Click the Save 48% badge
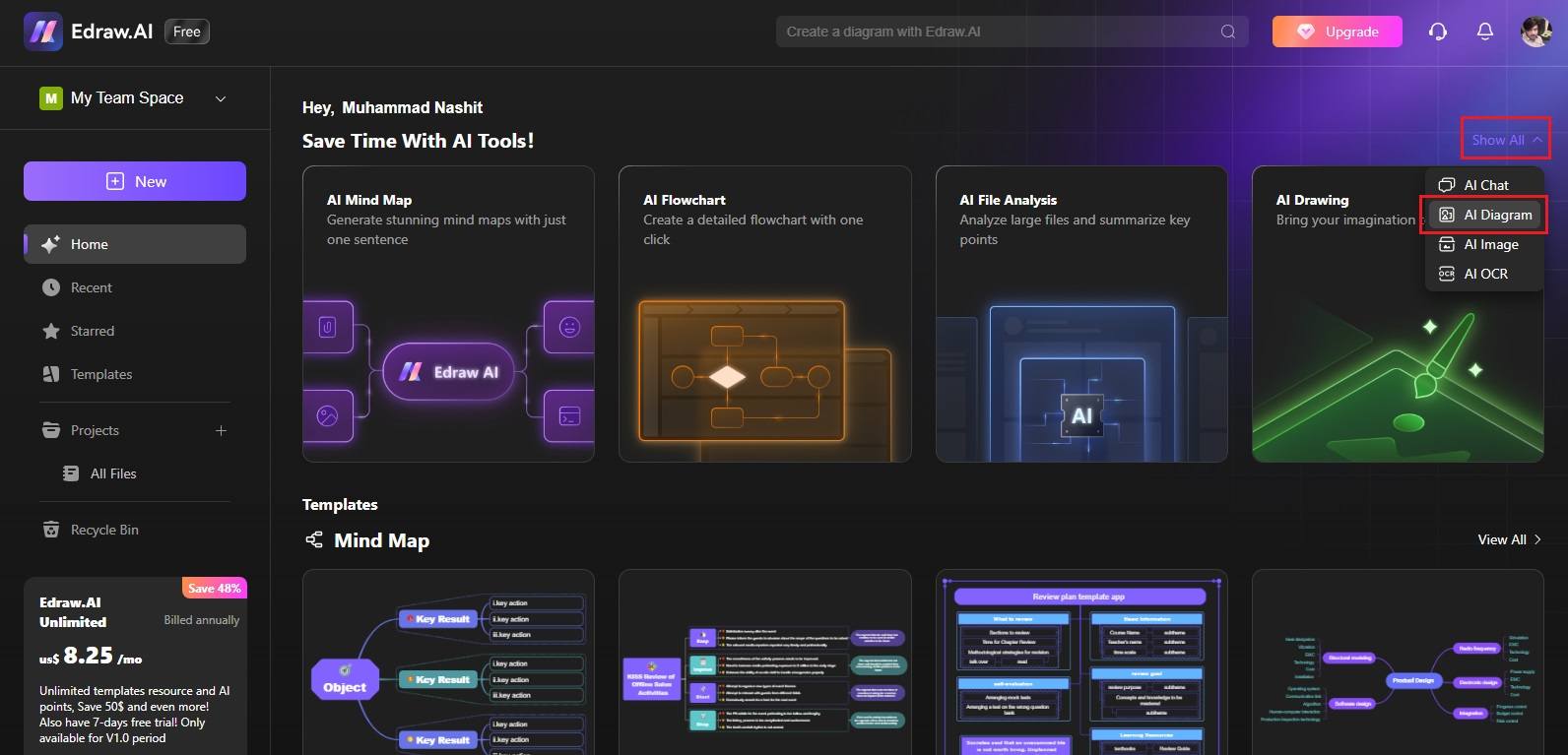 (215, 588)
